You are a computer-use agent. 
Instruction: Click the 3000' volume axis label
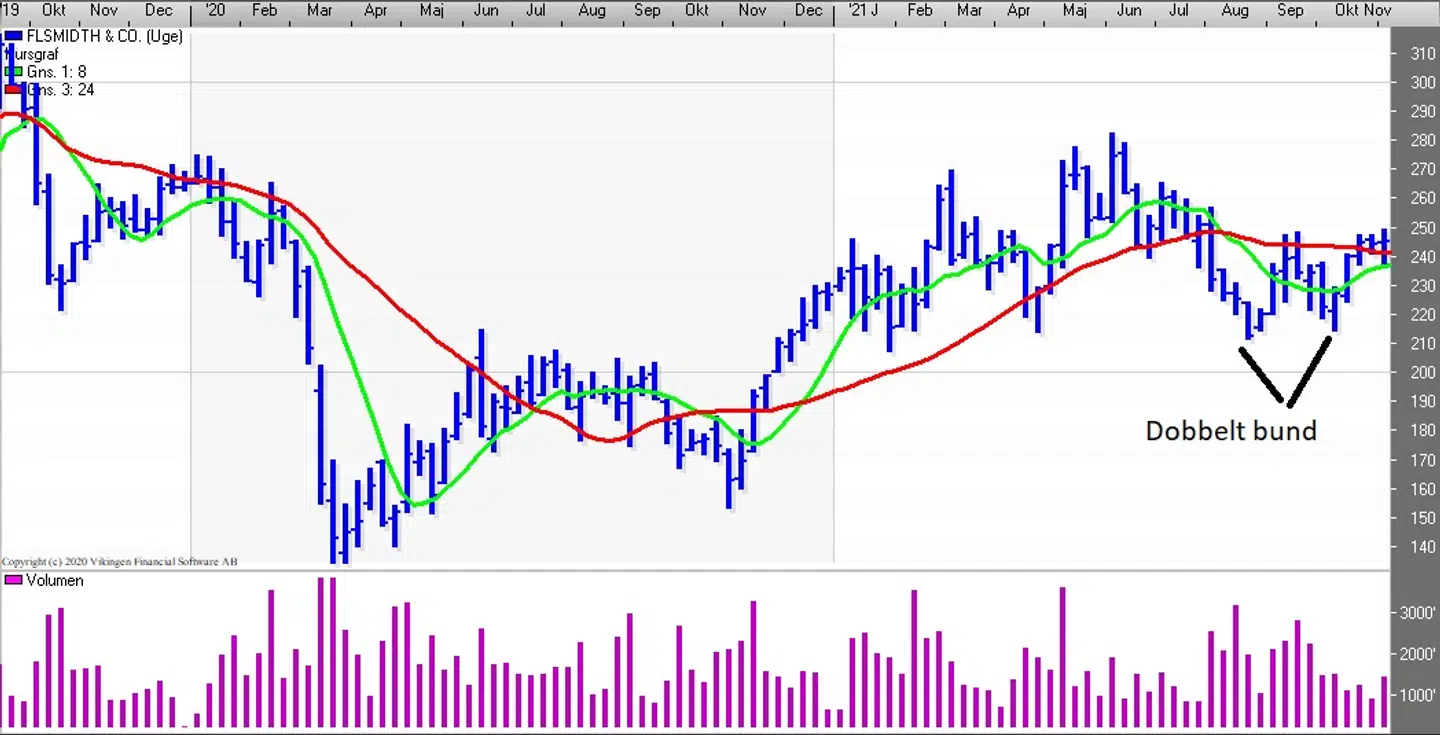1417,613
